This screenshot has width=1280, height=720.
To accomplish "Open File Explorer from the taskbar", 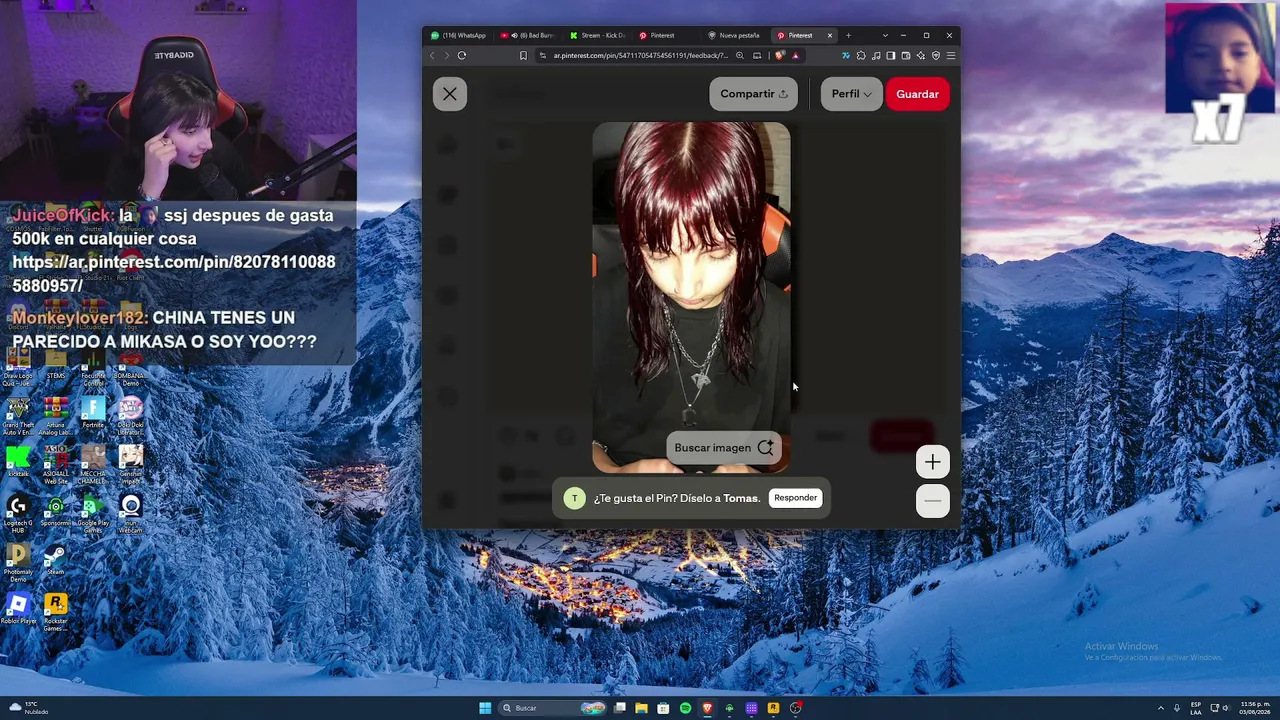I will click(641, 708).
